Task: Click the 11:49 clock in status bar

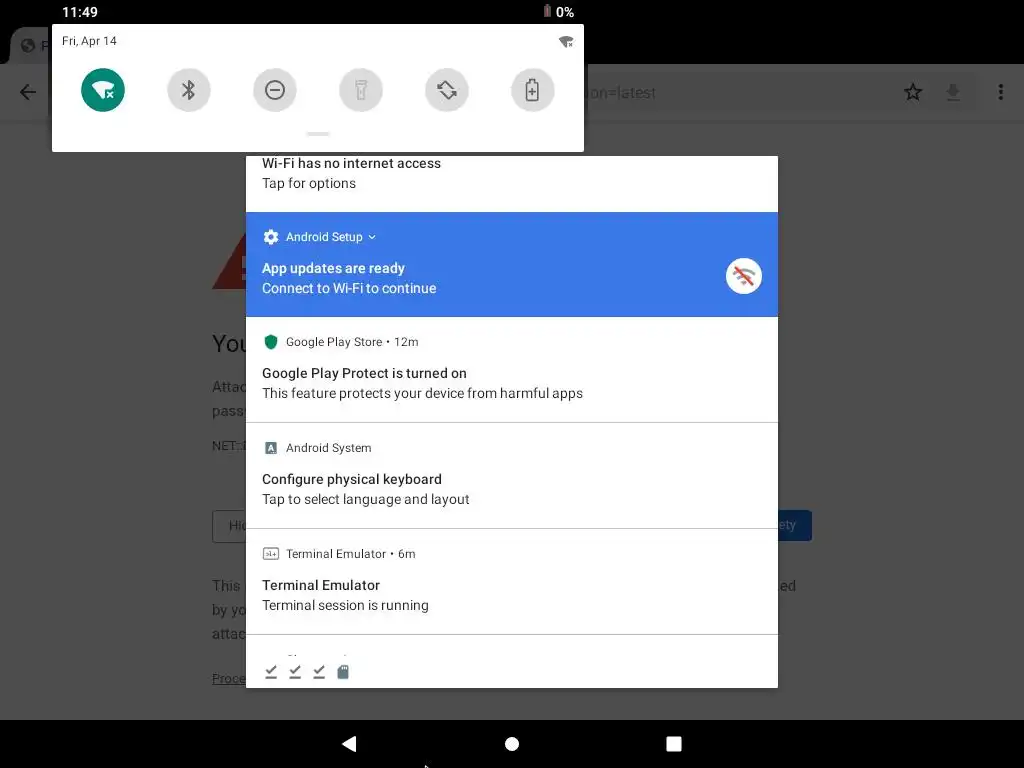Action: click(x=80, y=12)
